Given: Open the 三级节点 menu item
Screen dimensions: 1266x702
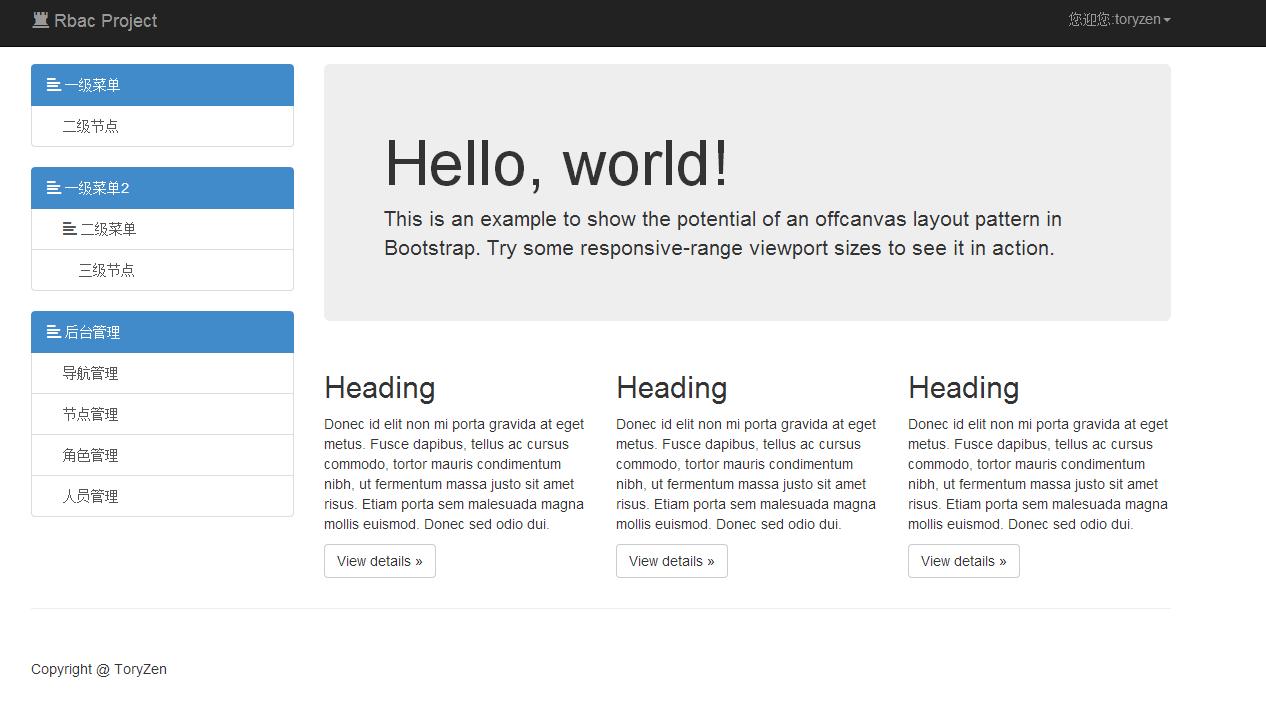Looking at the screenshot, I should pos(162,270).
